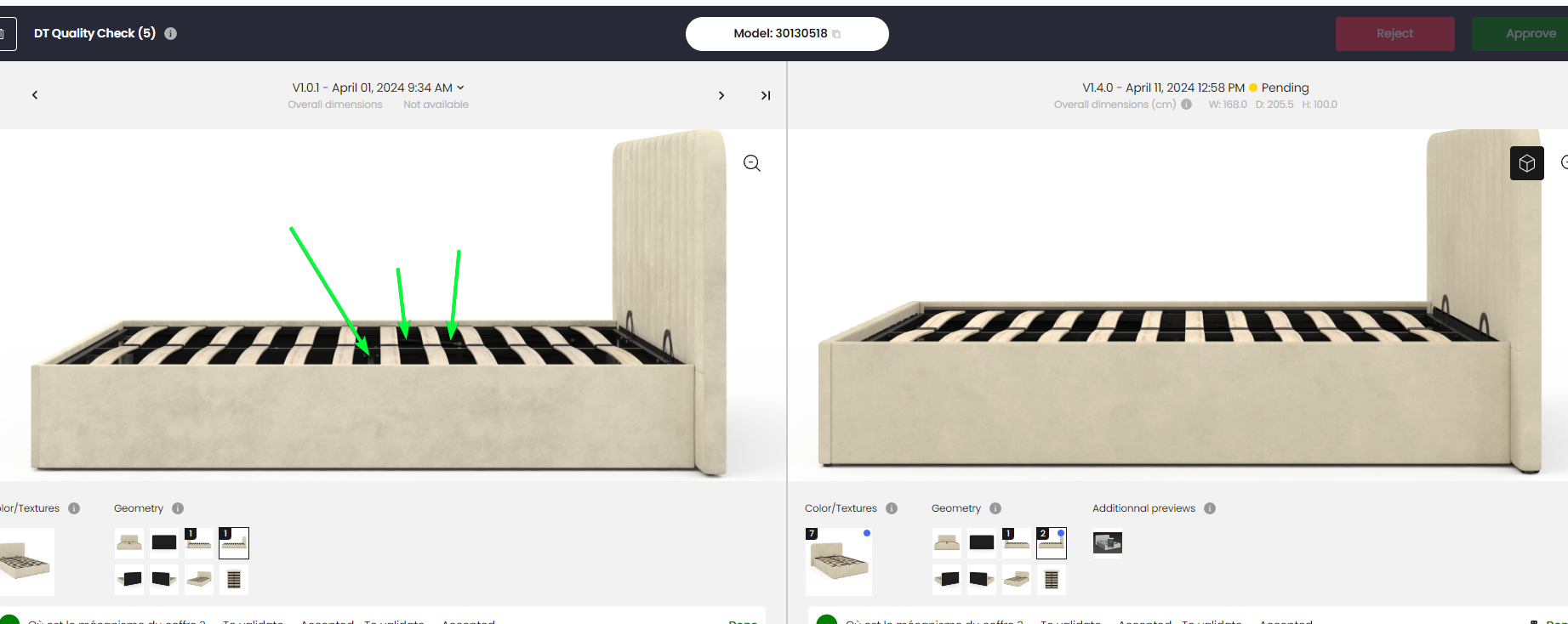Screen dimensions: 1568x624
Task: Select the side view thumbnail with badge 1 in V1.4.0
Action: [x=1017, y=542]
